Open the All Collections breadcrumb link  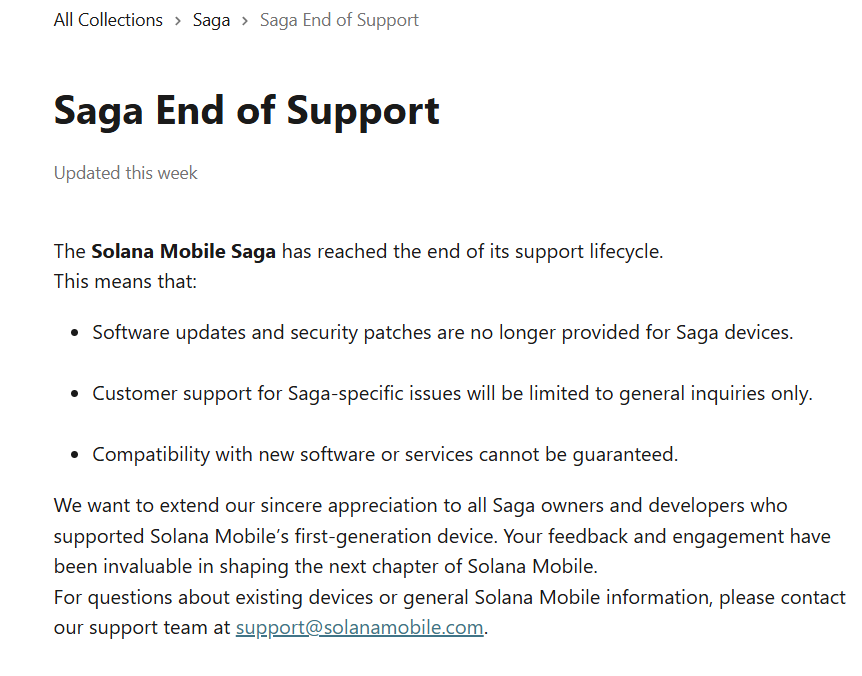(108, 20)
